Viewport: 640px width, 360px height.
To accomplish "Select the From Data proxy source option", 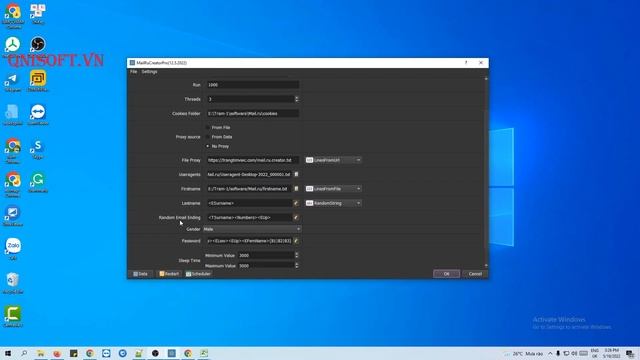I will point(219,137).
